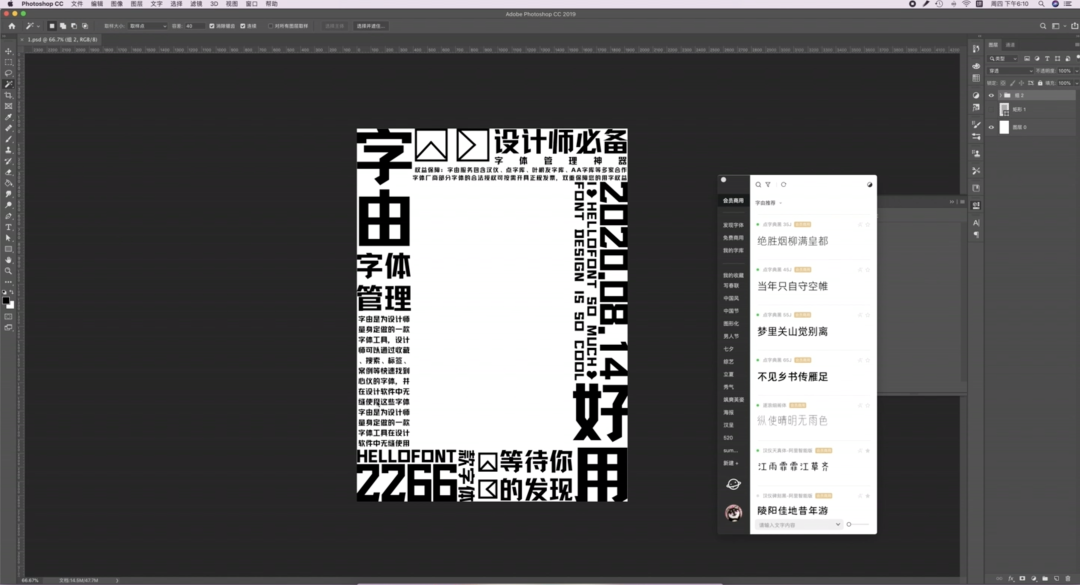This screenshot has height=585, width=1080.
Task: Select the 图层 0 layer thumbnail
Action: (x=1004, y=127)
